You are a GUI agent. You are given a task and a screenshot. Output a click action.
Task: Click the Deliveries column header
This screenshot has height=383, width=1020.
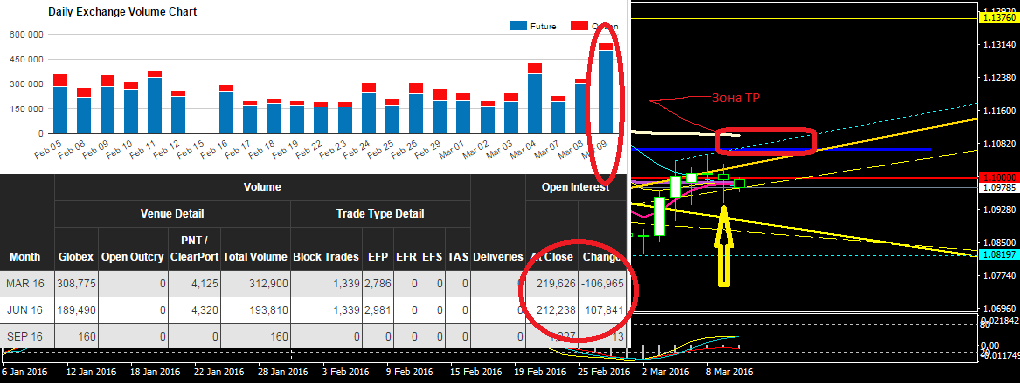498,257
